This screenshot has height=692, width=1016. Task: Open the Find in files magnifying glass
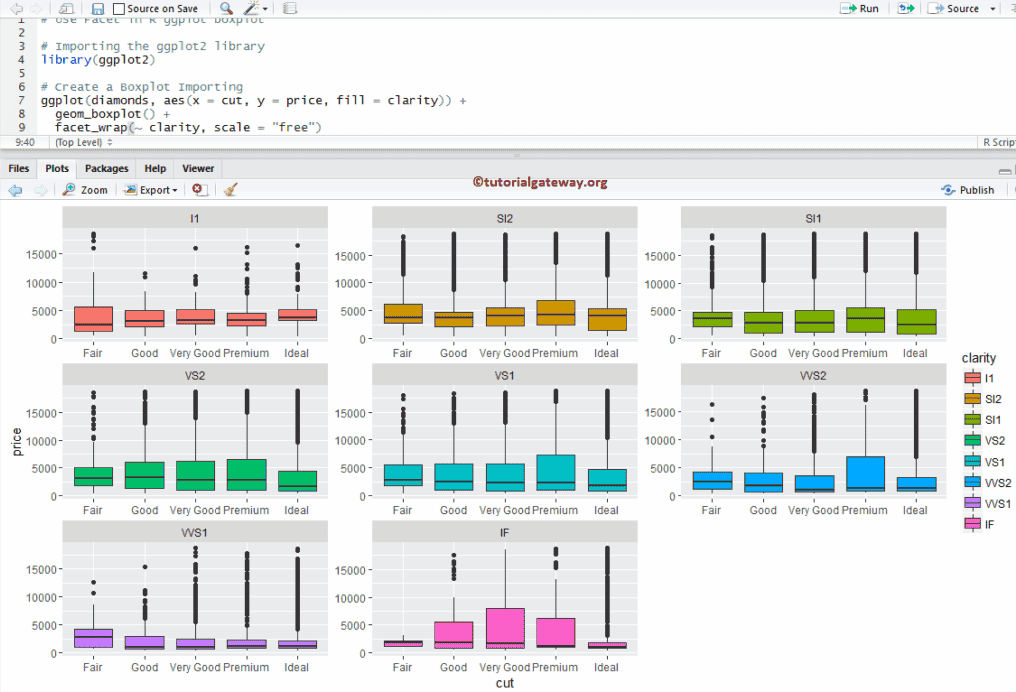[225, 8]
